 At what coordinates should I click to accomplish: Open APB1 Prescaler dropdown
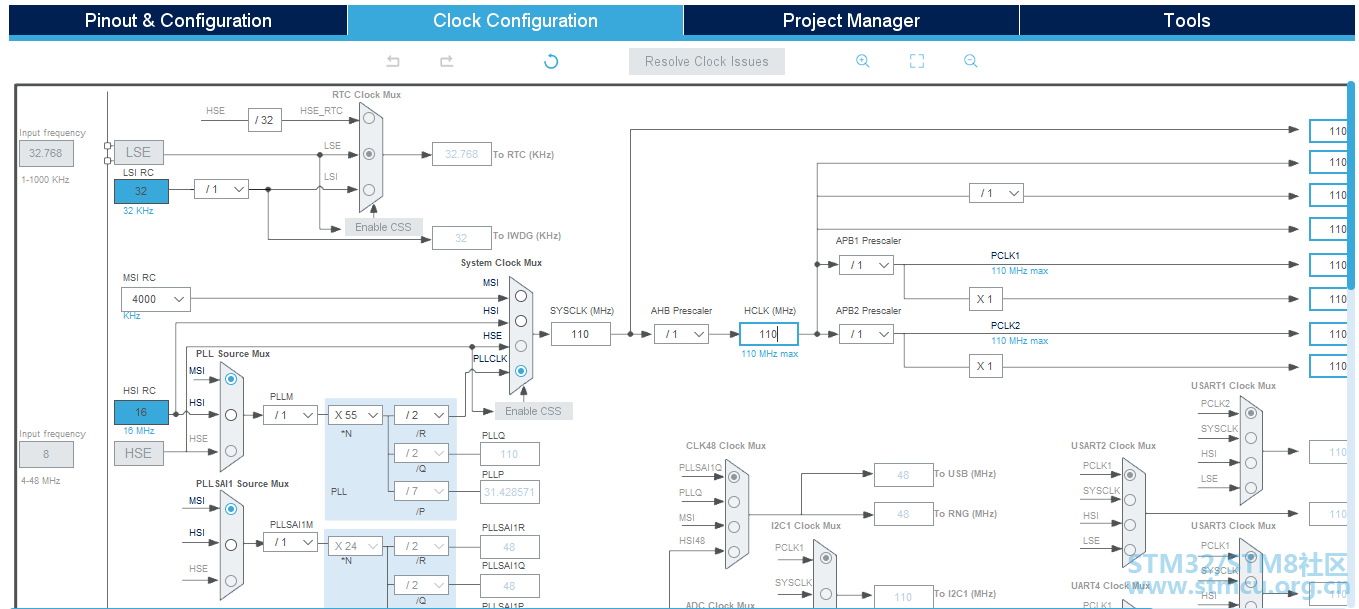click(x=866, y=265)
